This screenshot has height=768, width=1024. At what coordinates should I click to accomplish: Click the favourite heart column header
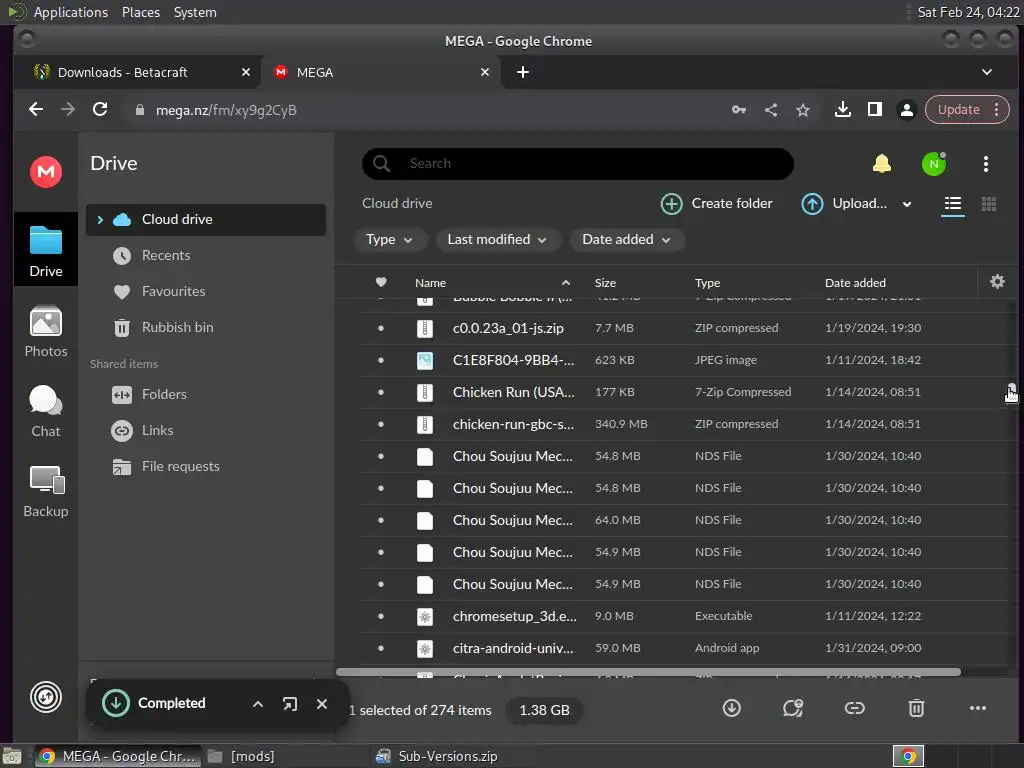(381, 282)
